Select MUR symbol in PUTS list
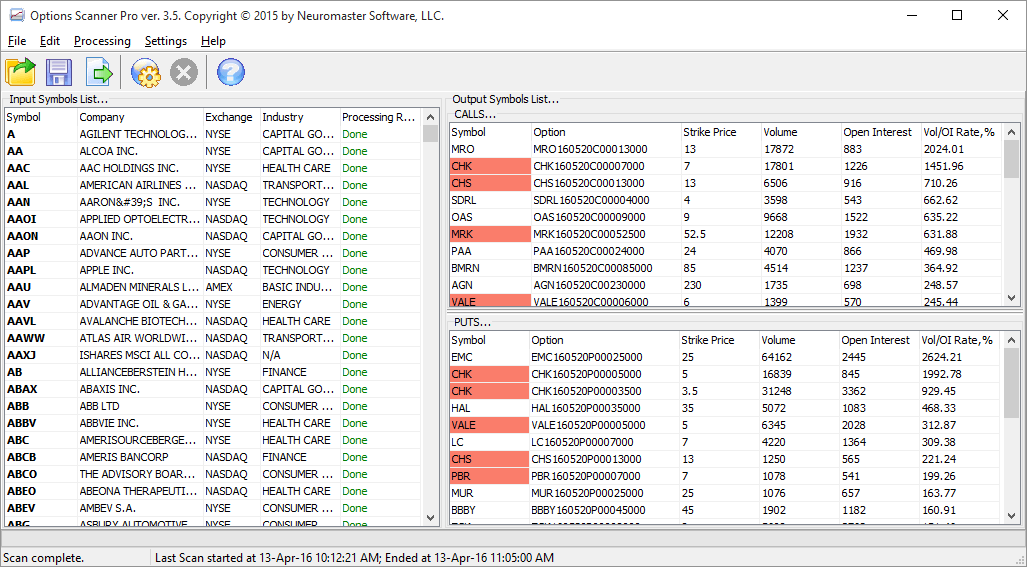1027x567 pixels. [x=489, y=494]
